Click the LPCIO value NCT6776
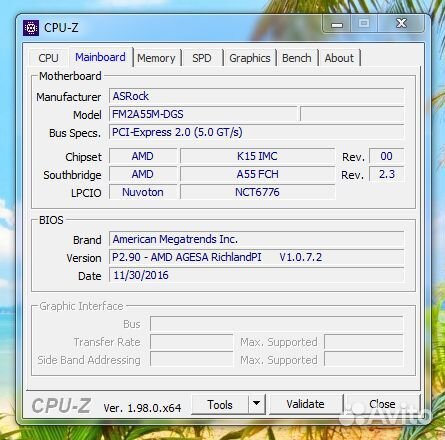This screenshot has height=440, width=445. [x=257, y=192]
